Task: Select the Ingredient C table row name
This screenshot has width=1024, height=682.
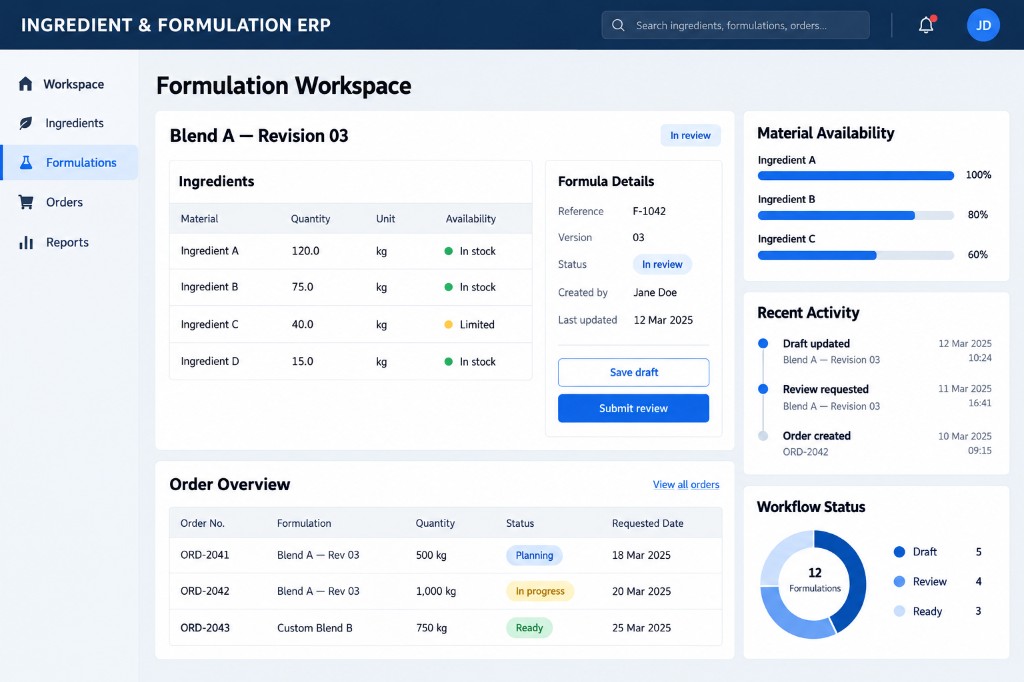Action: (x=210, y=324)
